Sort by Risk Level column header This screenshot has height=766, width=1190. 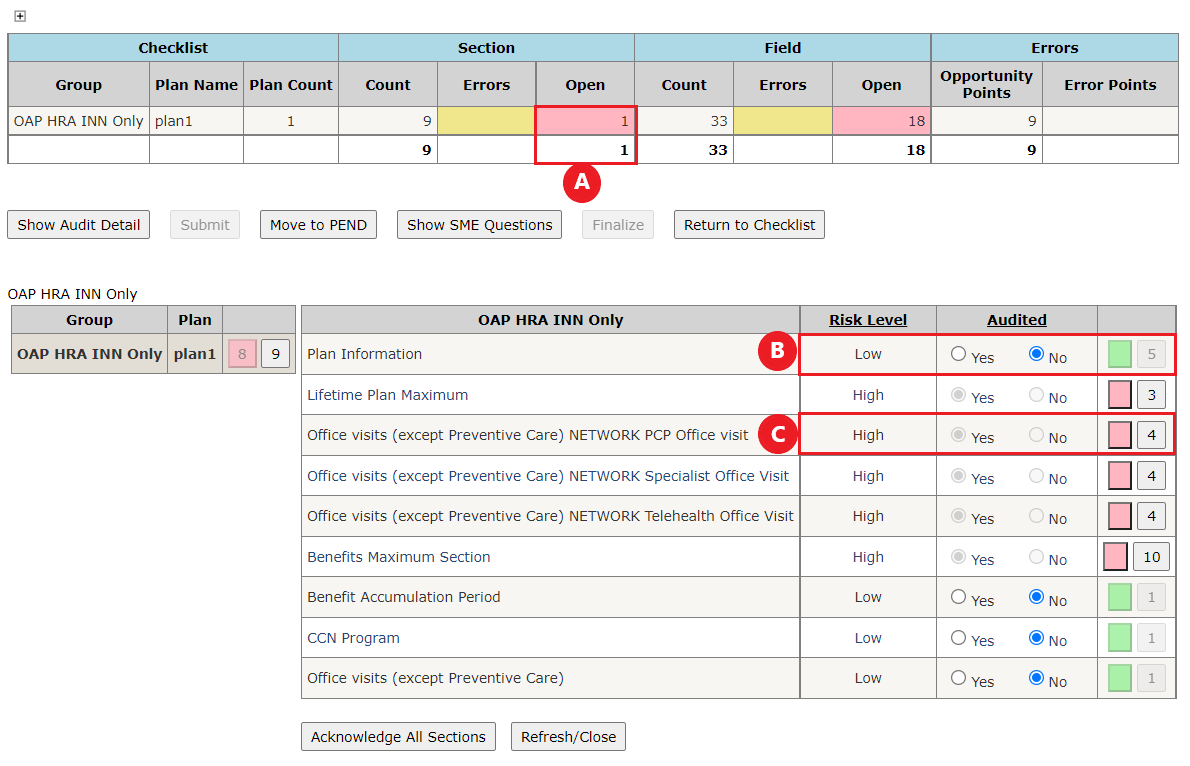pos(867,320)
